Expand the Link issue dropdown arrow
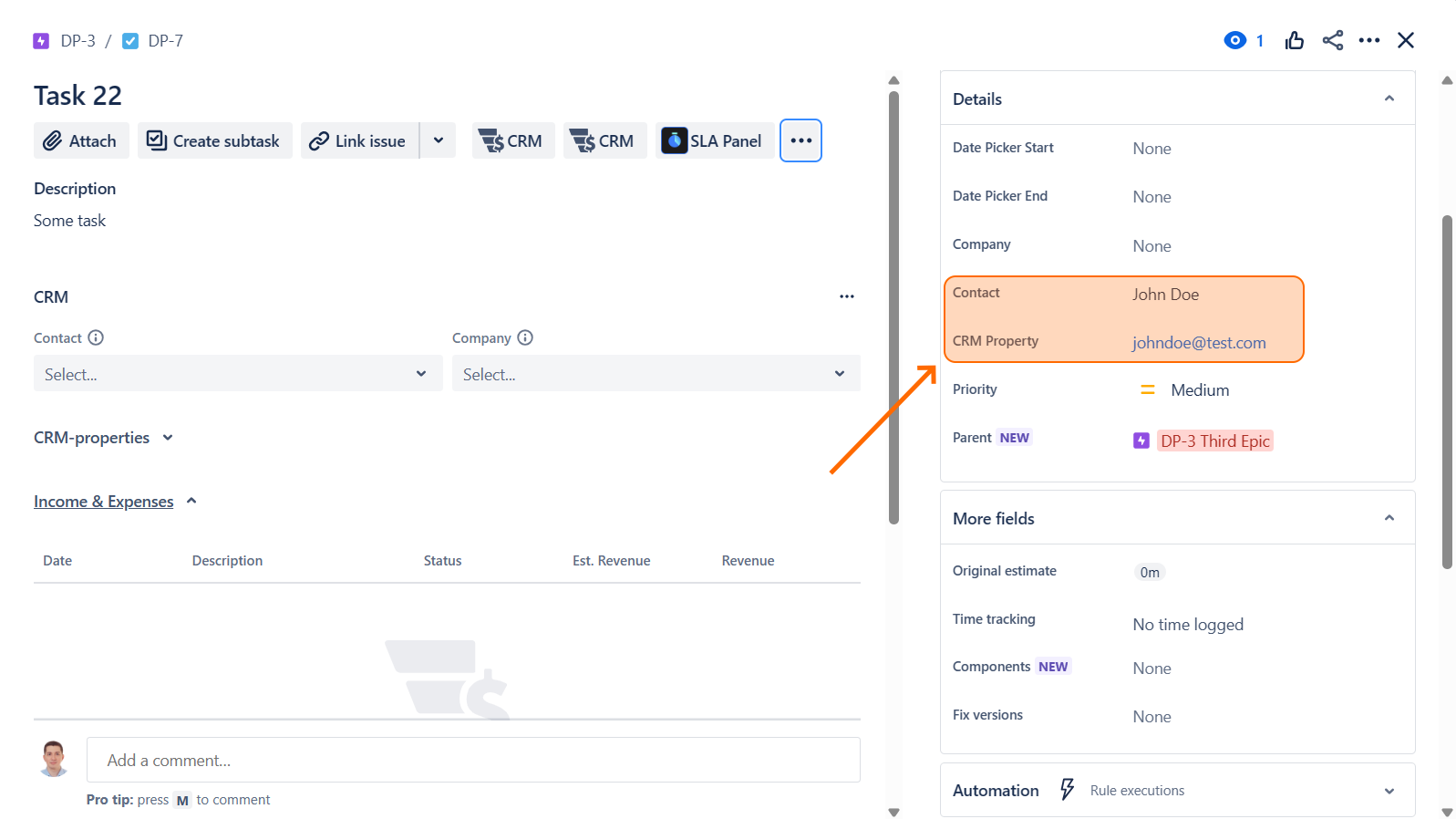The image size is (1456, 819). coord(439,140)
